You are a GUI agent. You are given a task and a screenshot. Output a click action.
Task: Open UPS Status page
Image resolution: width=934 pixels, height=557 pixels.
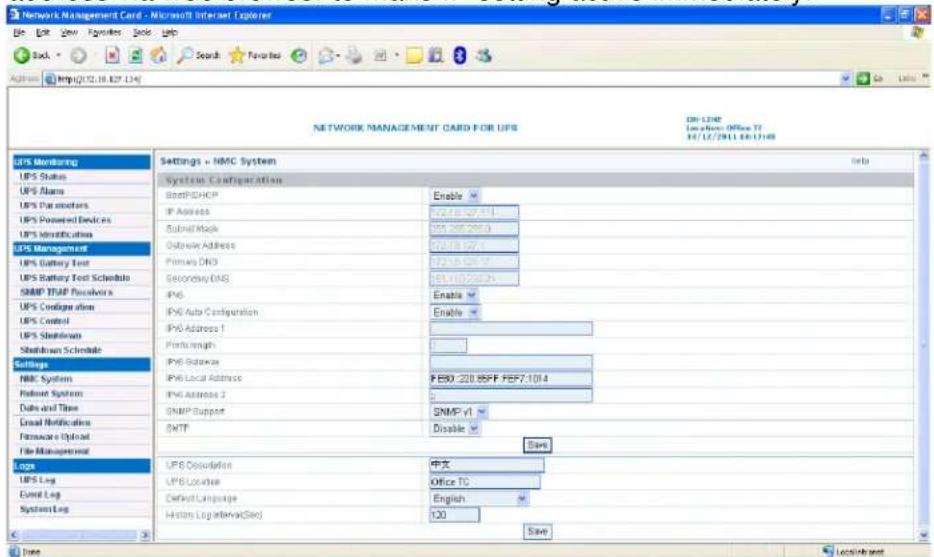(43, 177)
